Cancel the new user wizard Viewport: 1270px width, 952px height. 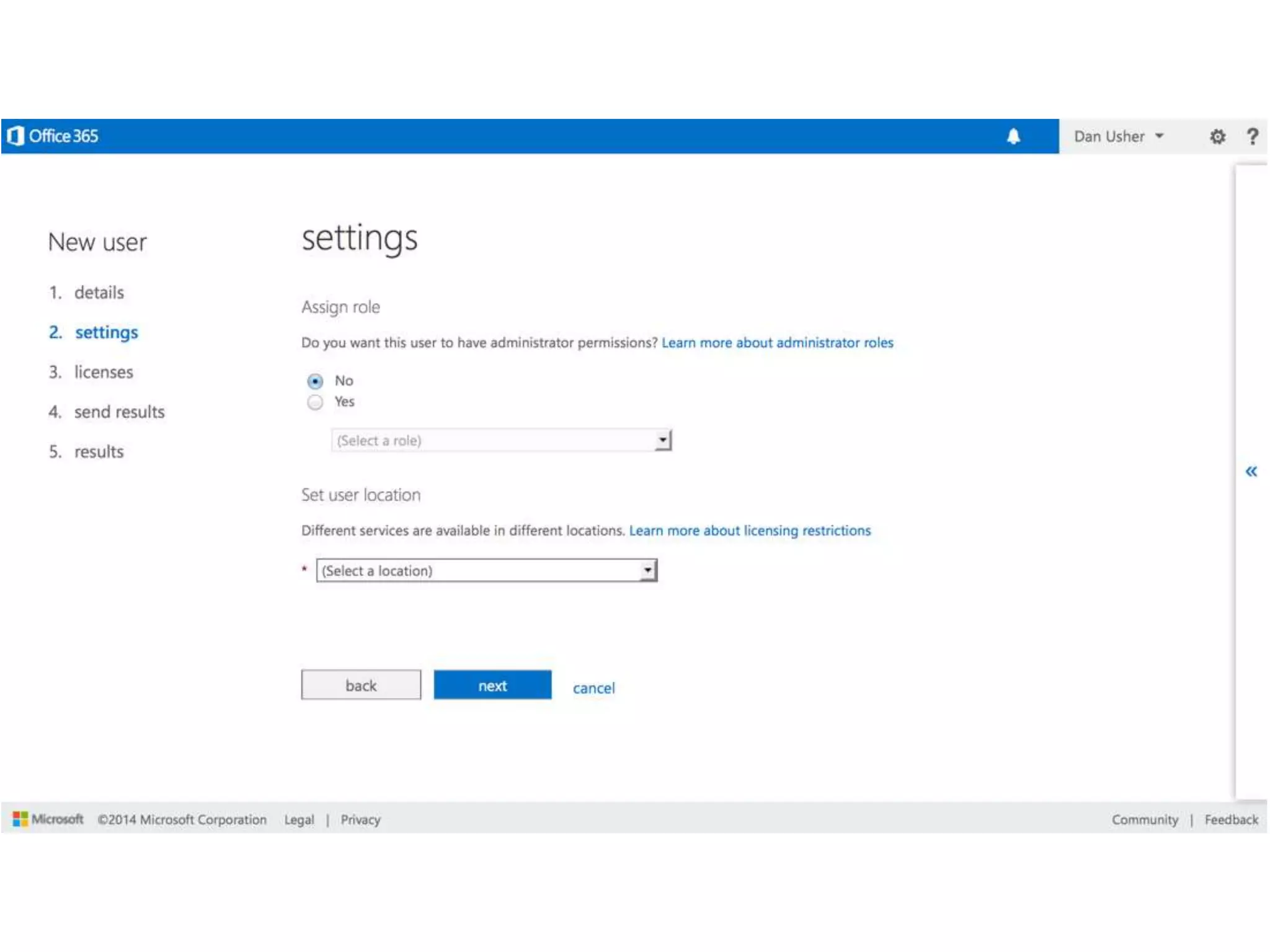point(593,688)
